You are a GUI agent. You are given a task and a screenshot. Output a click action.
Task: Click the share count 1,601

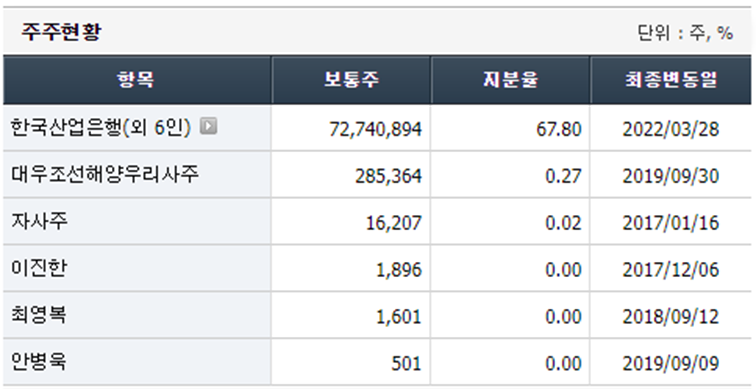[x=399, y=317]
